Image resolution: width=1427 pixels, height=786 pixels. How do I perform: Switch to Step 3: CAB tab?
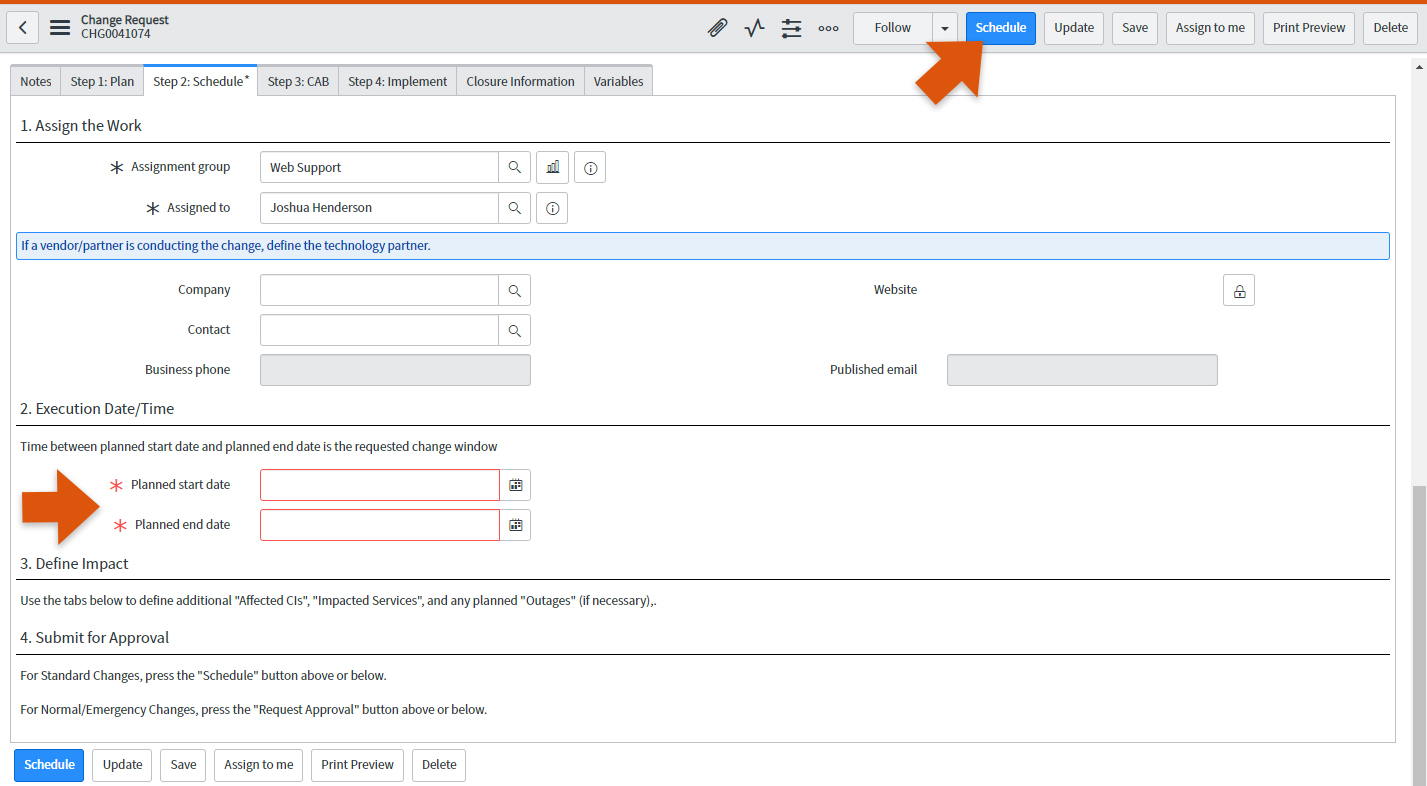[298, 82]
